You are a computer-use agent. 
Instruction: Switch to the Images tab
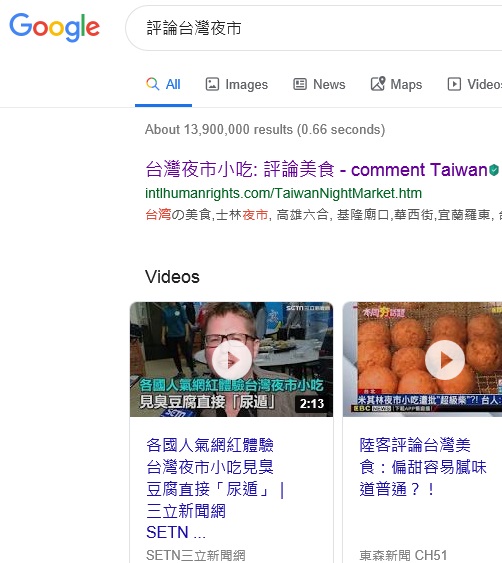[237, 84]
